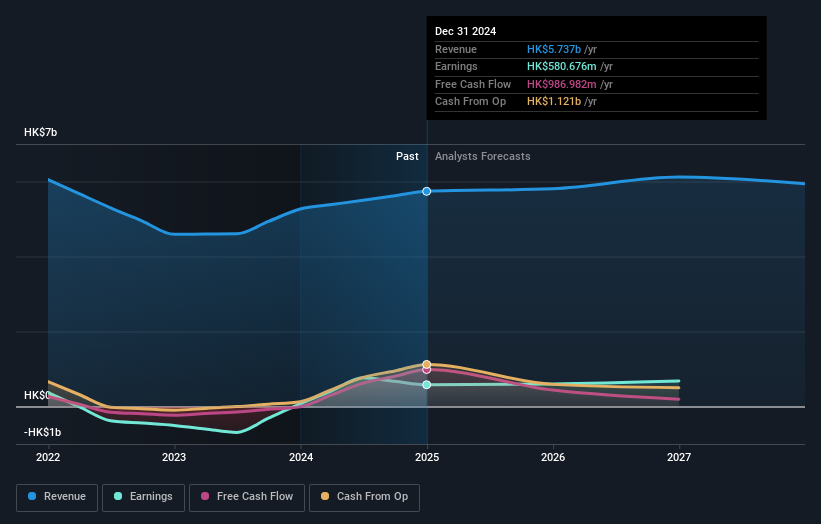The image size is (821, 524).
Task: Click the HK$986.982m free cash flow value
Action: [562, 84]
